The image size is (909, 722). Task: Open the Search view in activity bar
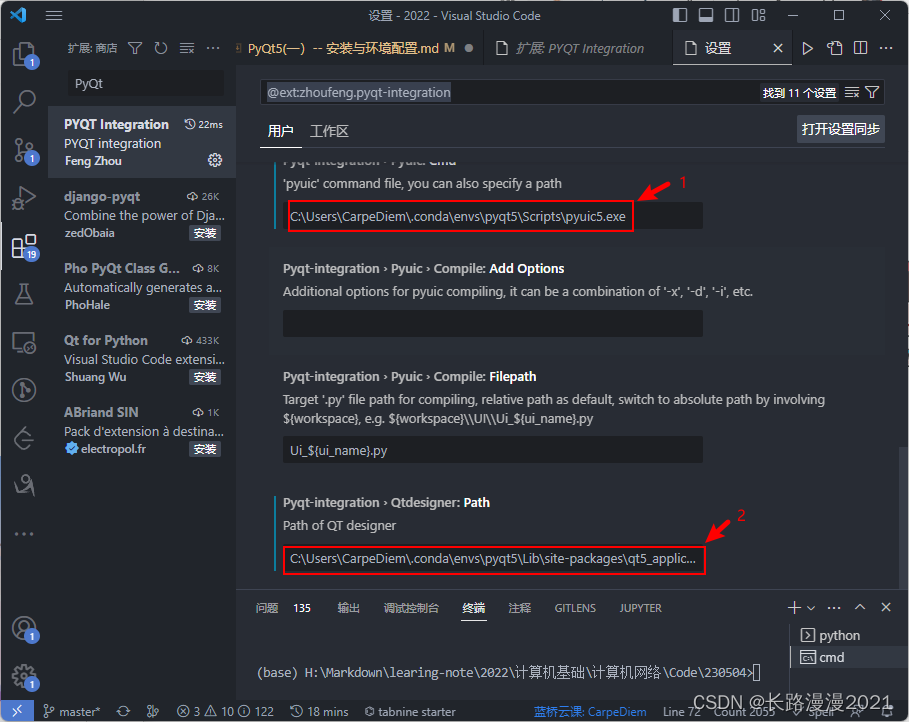coord(24,101)
